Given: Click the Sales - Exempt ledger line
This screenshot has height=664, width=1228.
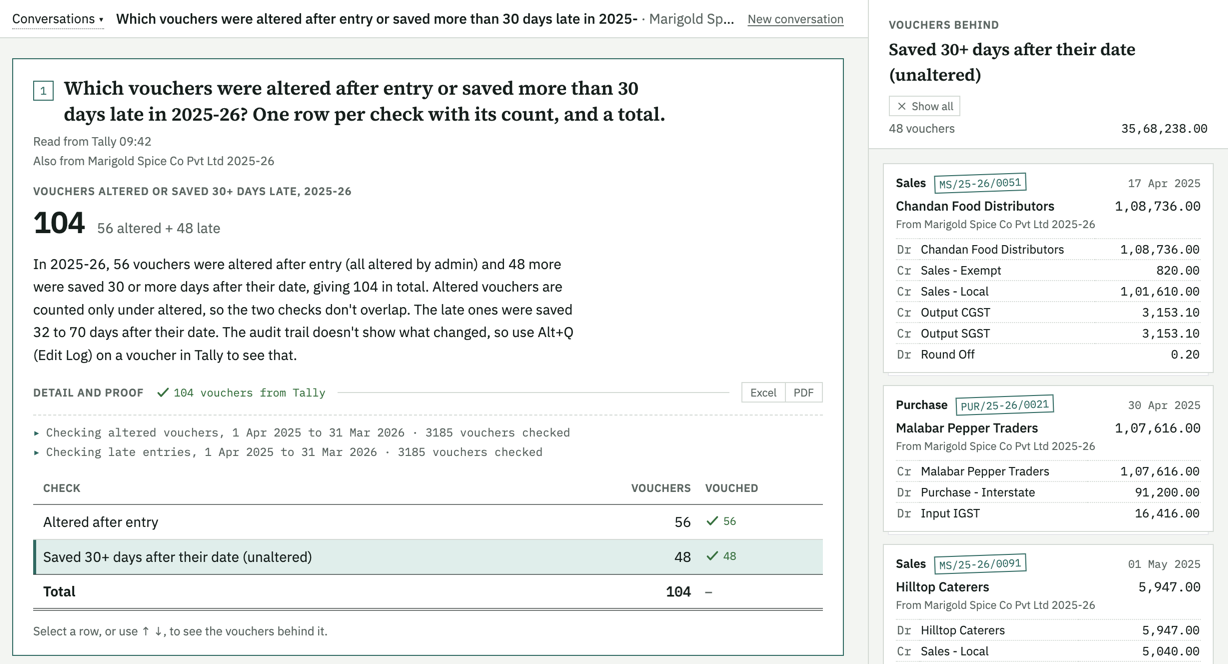Looking at the screenshot, I should [1047, 270].
